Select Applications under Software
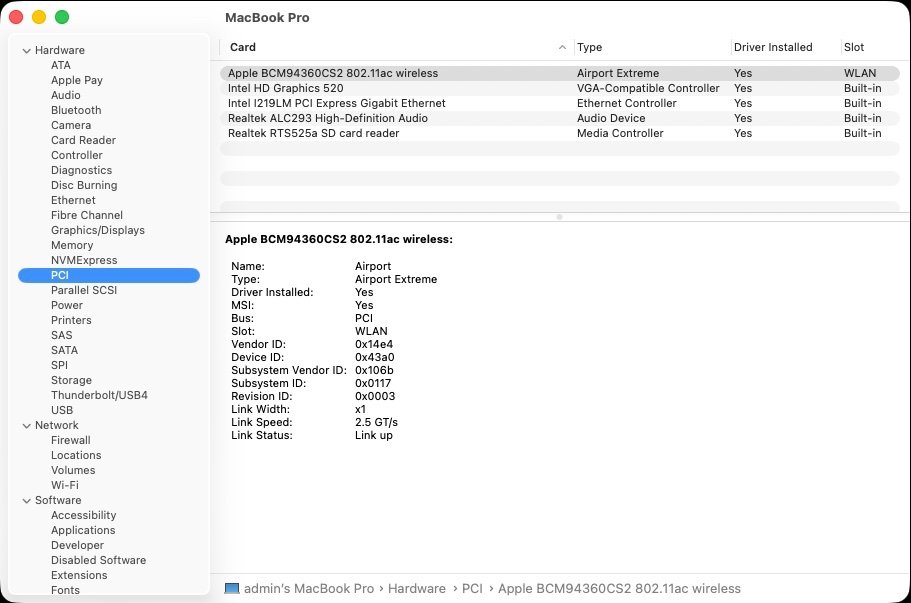Image resolution: width=911 pixels, height=603 pixels. pyautogui.click(x=83, y=530)
